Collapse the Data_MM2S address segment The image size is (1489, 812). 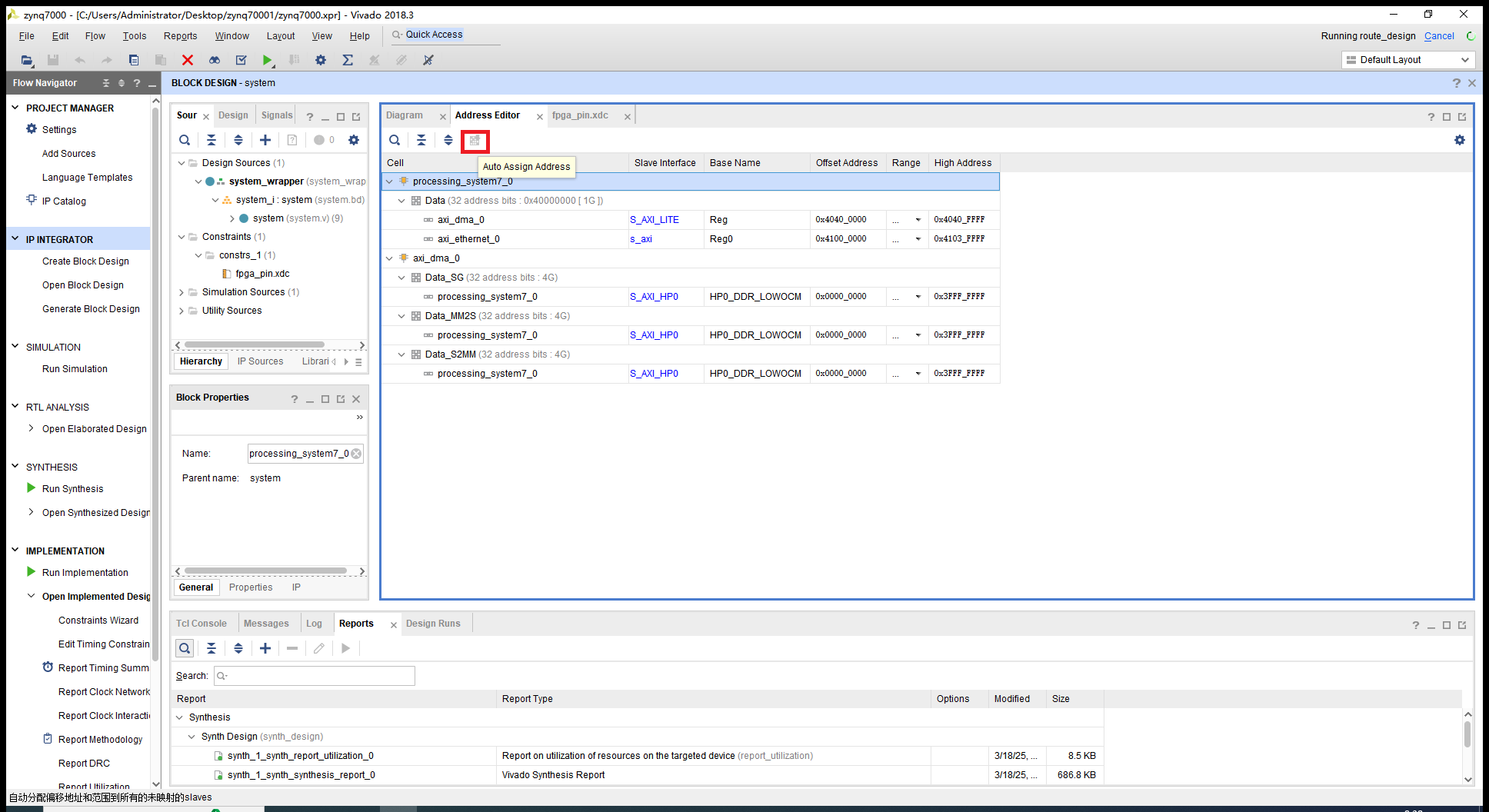401,316
